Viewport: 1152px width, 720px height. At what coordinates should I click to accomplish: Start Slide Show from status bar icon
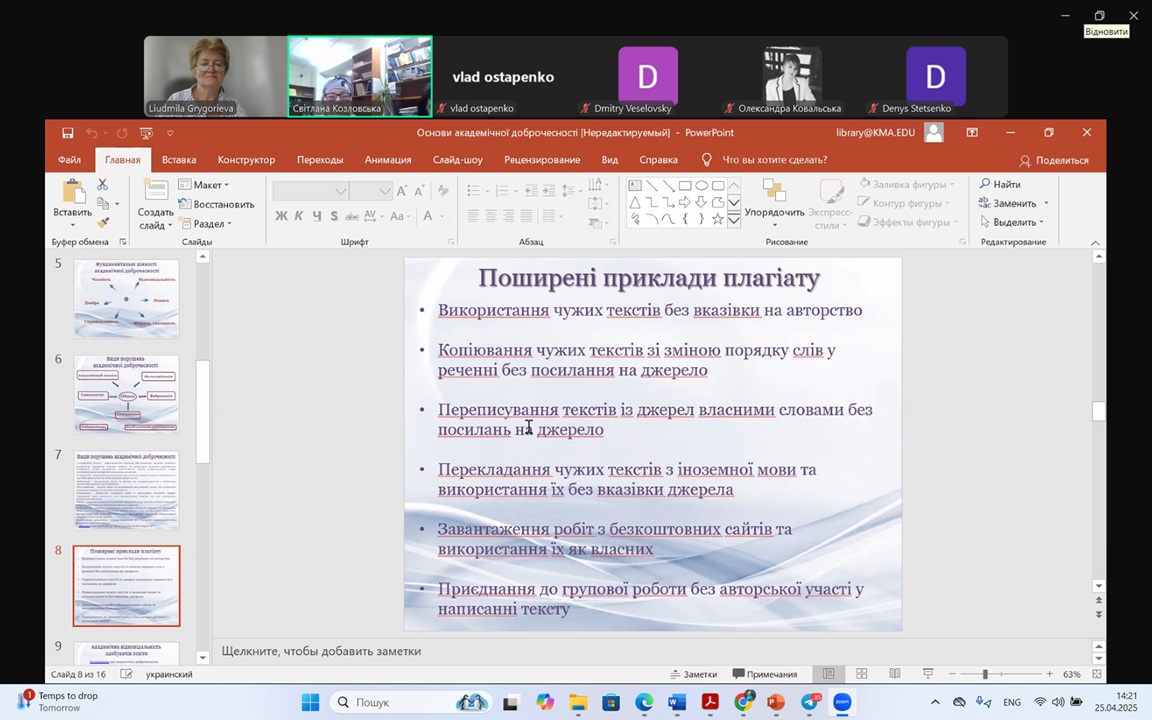point(928,674)
